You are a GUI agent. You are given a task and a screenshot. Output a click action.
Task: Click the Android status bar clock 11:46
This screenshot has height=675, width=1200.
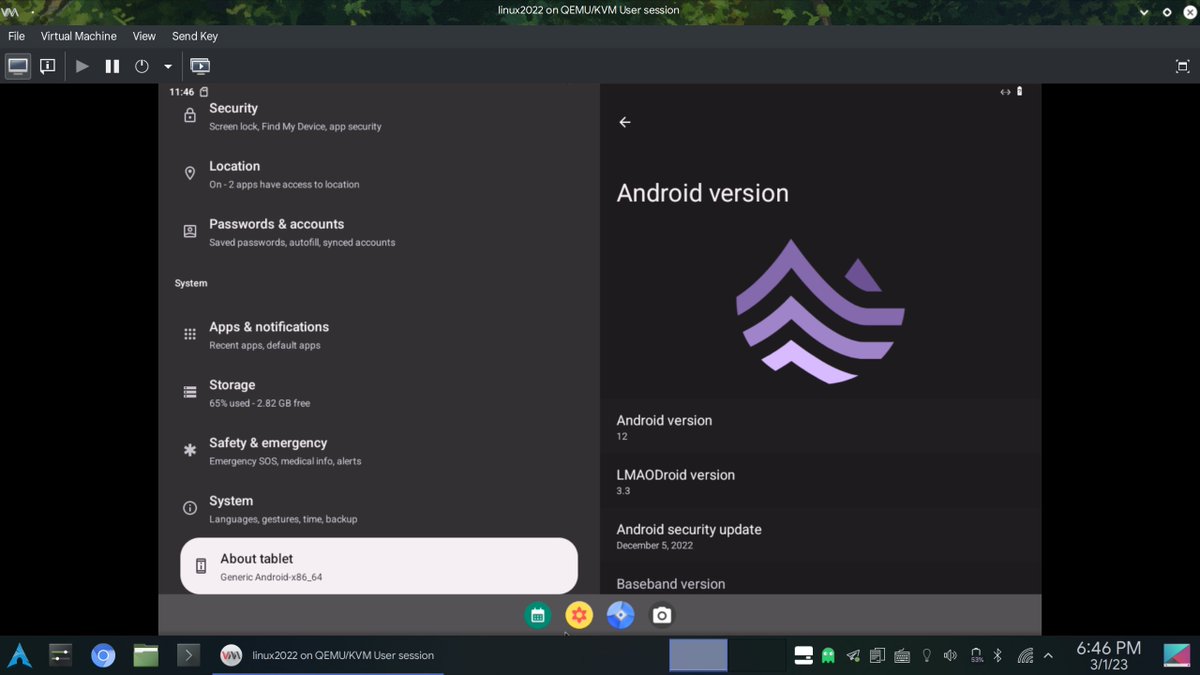coord(182,92)
